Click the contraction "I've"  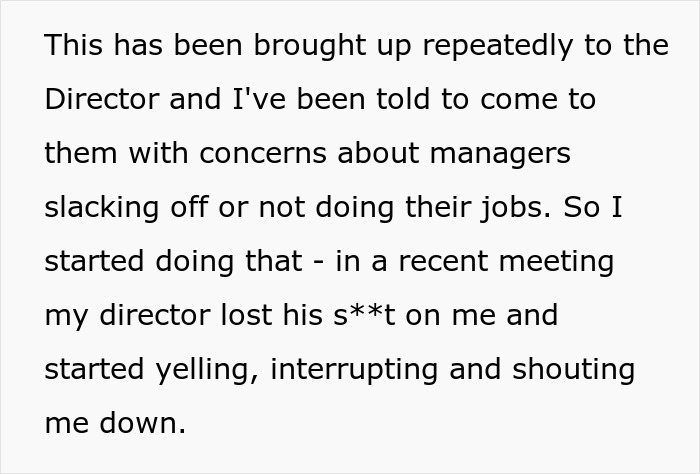(x=259, y=99)
